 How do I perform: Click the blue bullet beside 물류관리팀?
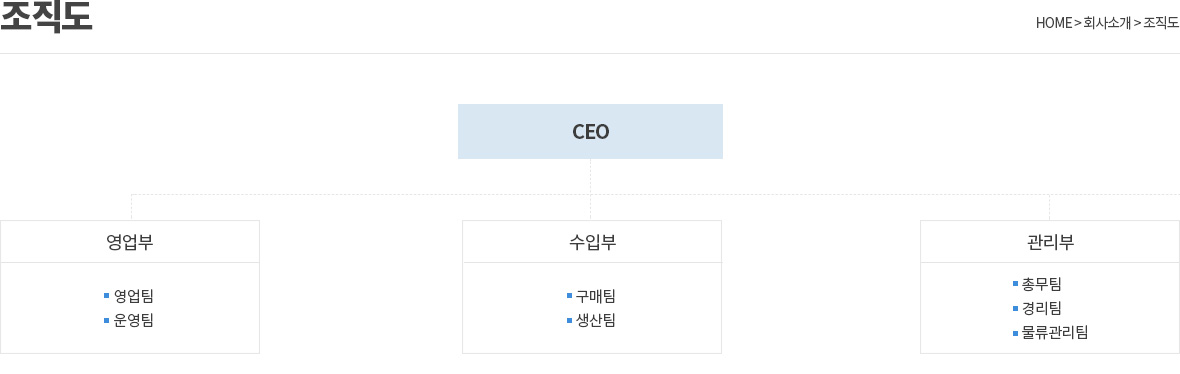[1015, 332]
